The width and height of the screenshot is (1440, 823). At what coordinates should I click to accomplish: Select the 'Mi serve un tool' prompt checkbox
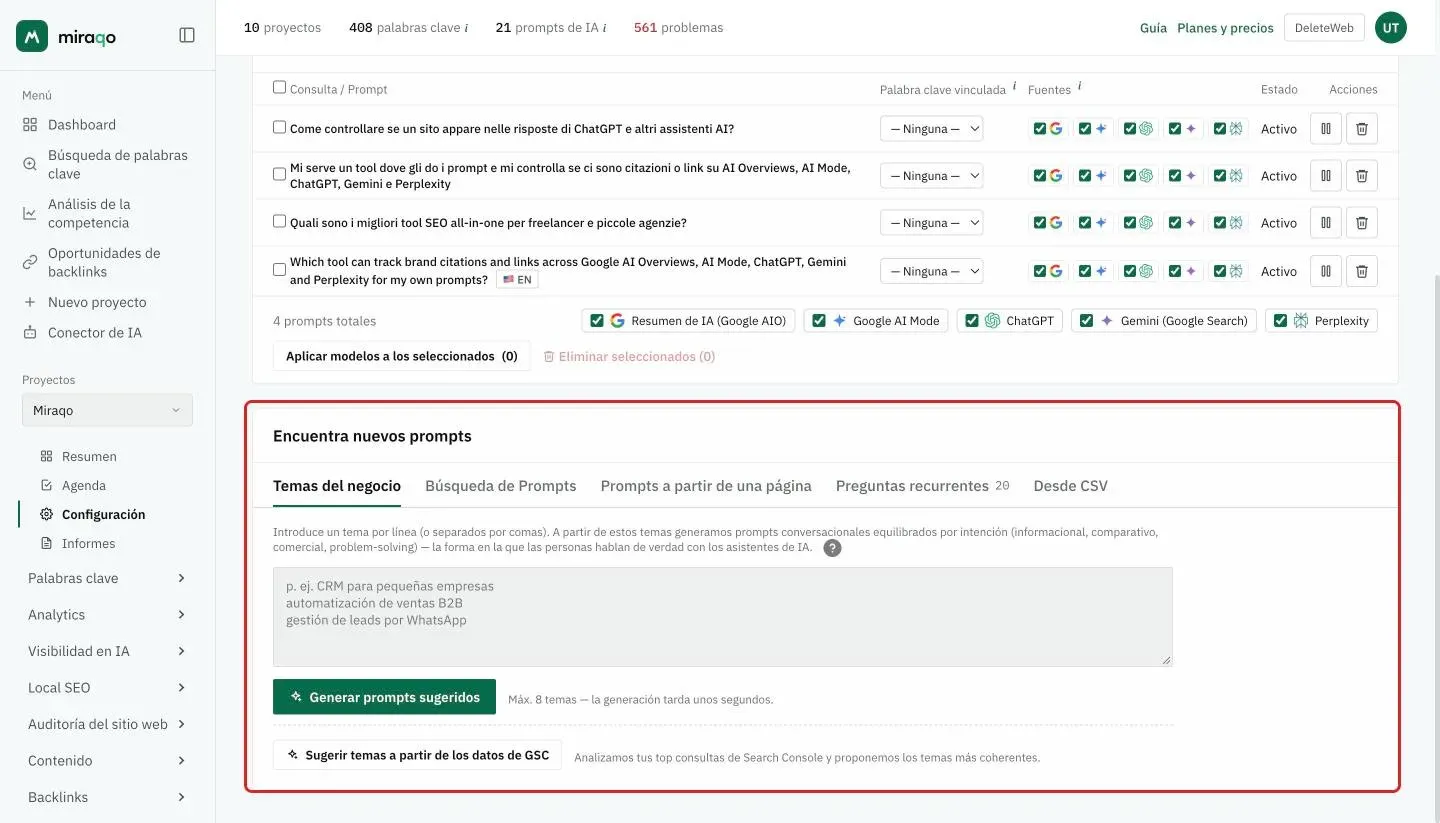click(279, 175)
